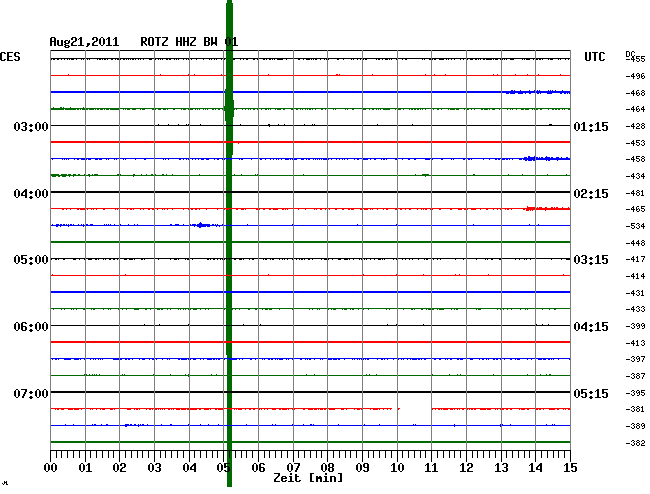
Task: Click the DC offset value -417
Action: [x=635, y=259]
